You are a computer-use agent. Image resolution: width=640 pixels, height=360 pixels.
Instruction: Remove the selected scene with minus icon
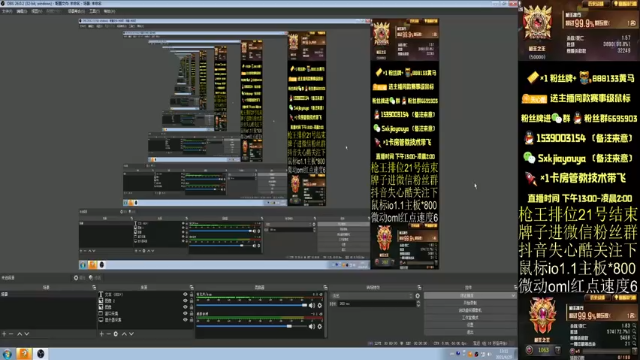[x=11, y=334]
